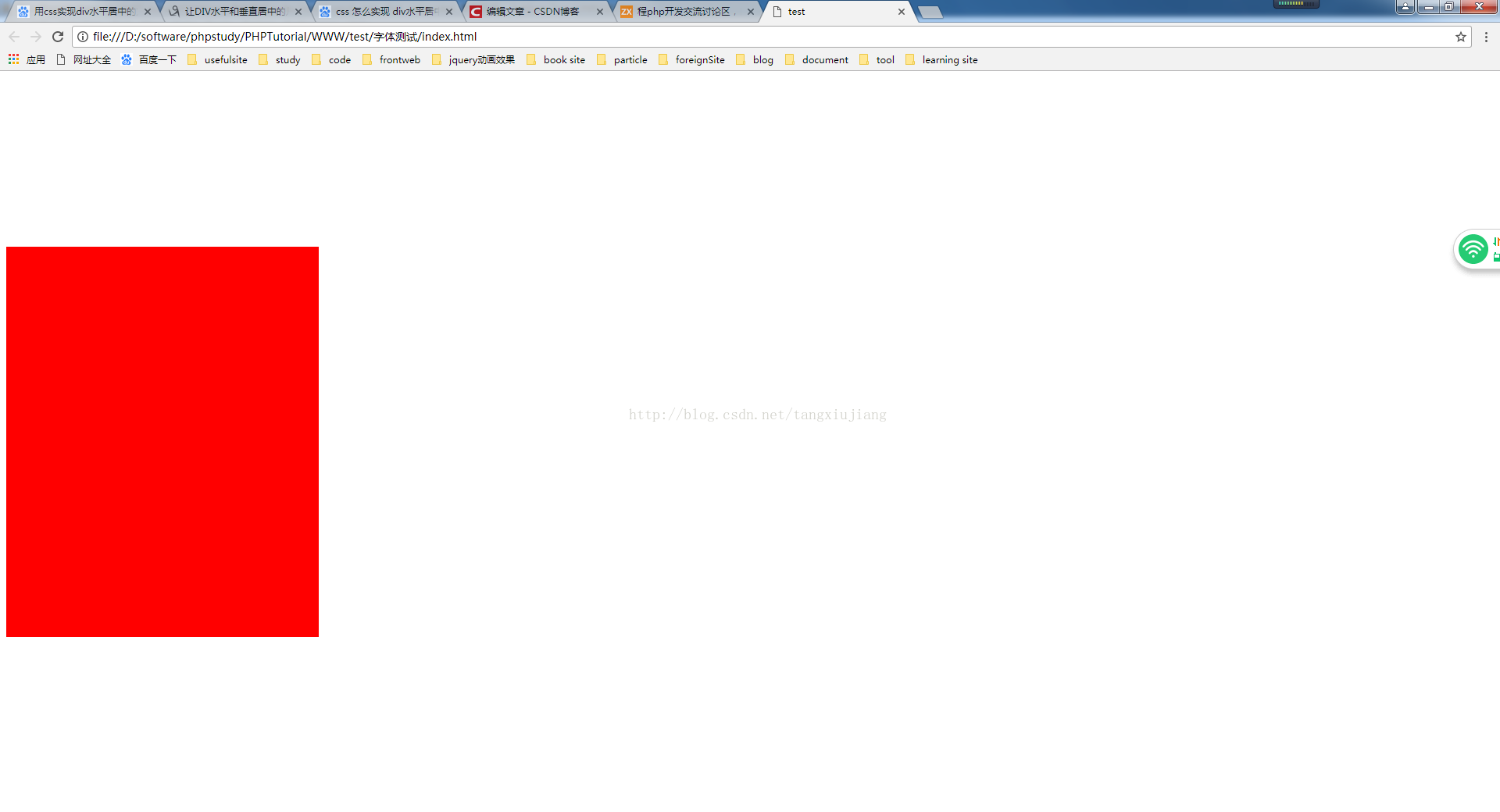Click the 应用 apps label
1500x812 pixels.
[x=36, y=59]
